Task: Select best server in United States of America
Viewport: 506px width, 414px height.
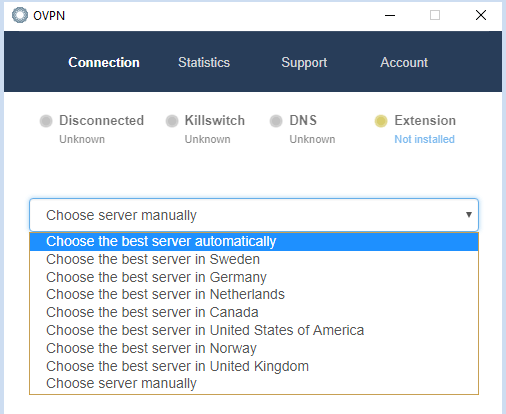Action: click(254, 331)
